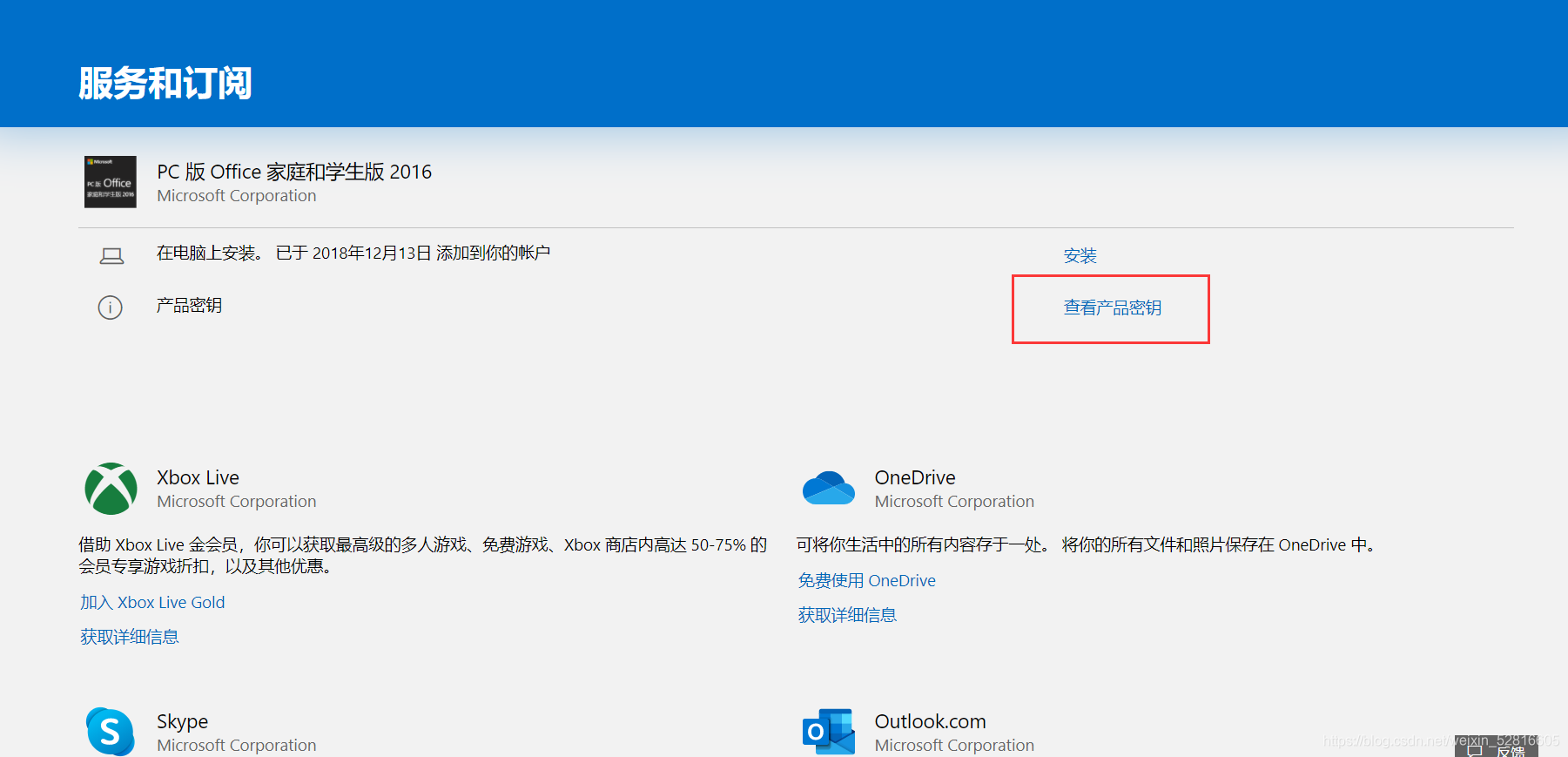Click the Skype title text
1568x757 pixels.
click(182, 721)
